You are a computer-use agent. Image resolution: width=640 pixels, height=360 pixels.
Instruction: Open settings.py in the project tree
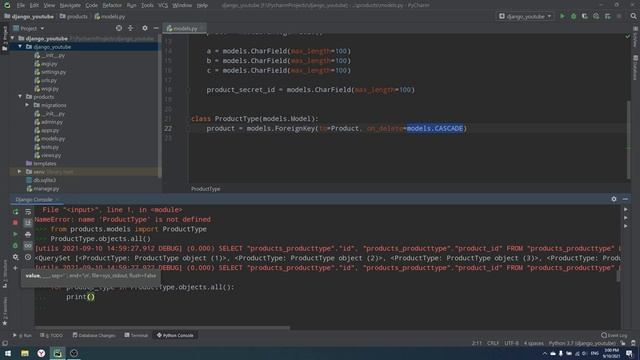[x=50, y=72]
